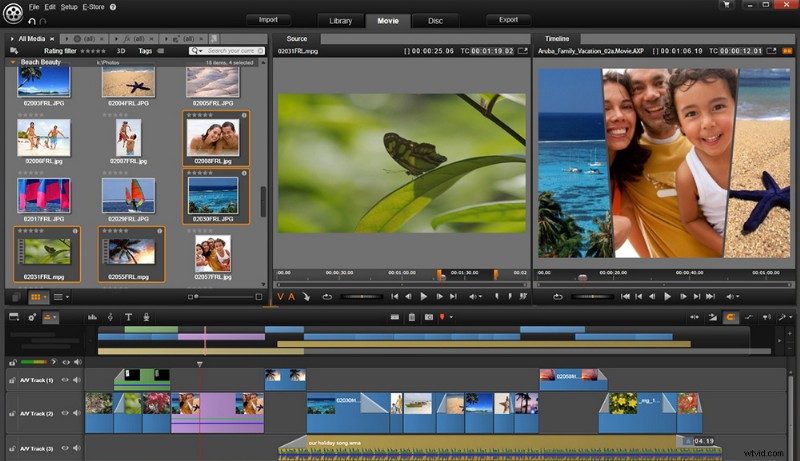Play the timeline preview

coord(667,297)
